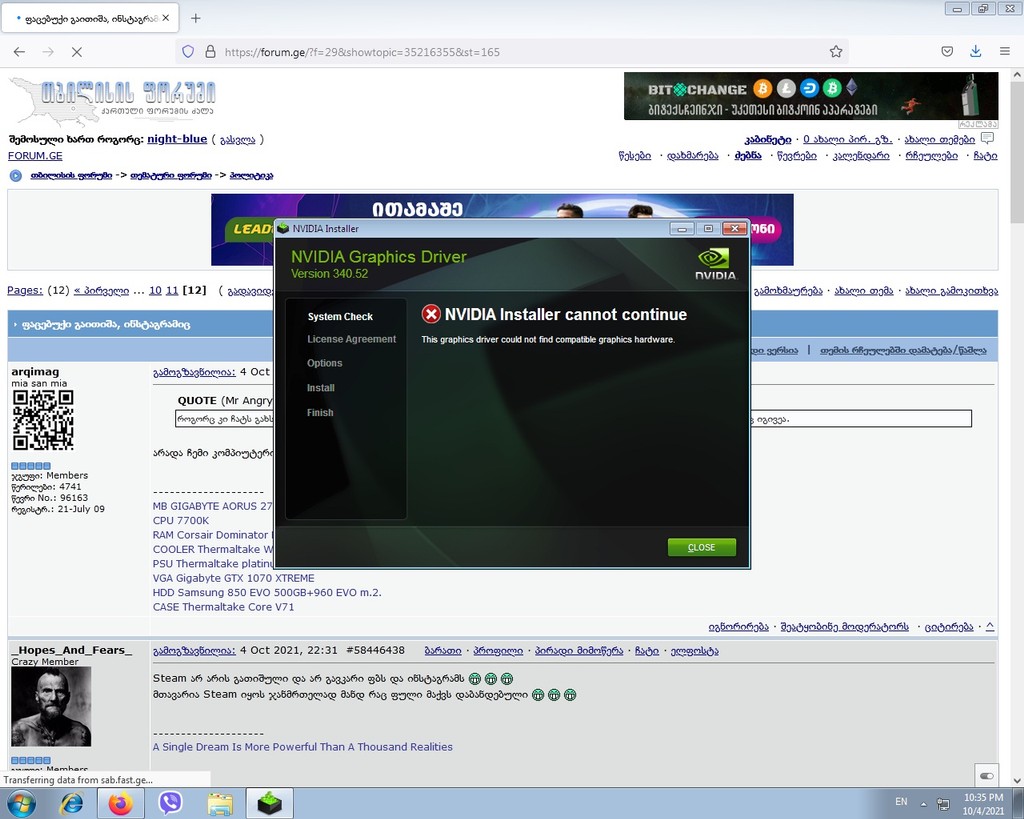Click the Finish step in installer
The width and height of the screenshot is (1024, 819).
pos(319,413)
